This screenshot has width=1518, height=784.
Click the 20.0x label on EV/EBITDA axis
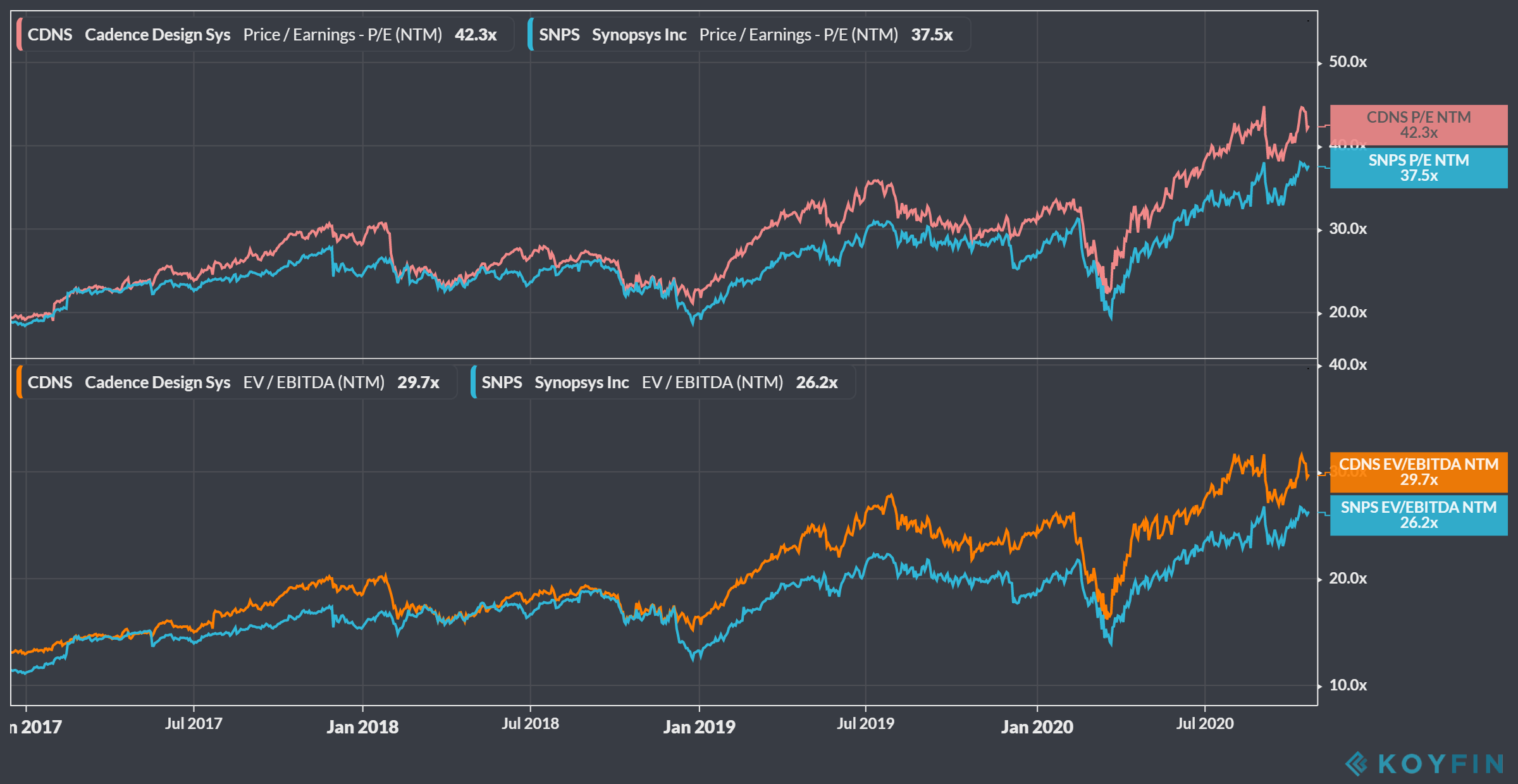click(1348, 579)
